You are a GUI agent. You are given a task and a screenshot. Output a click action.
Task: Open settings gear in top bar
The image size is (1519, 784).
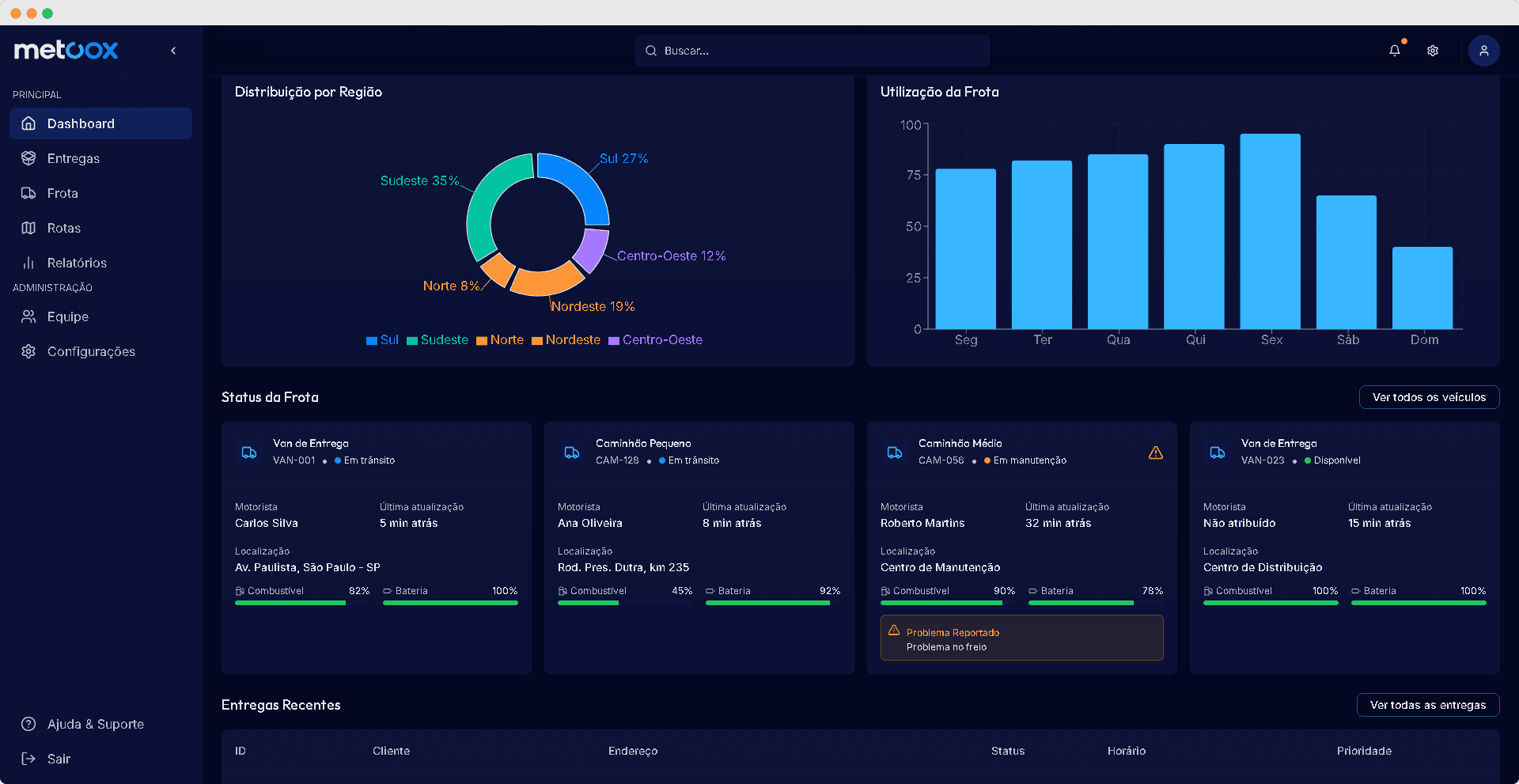click(1433, 51)
